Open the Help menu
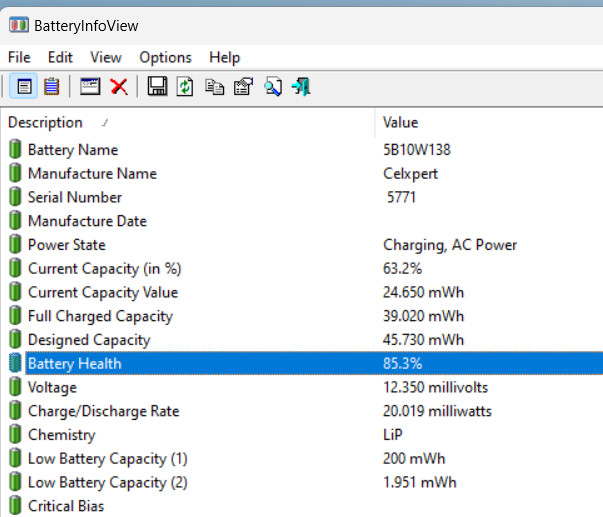Viewport: 603px width, 517px height. pos(224,57)
